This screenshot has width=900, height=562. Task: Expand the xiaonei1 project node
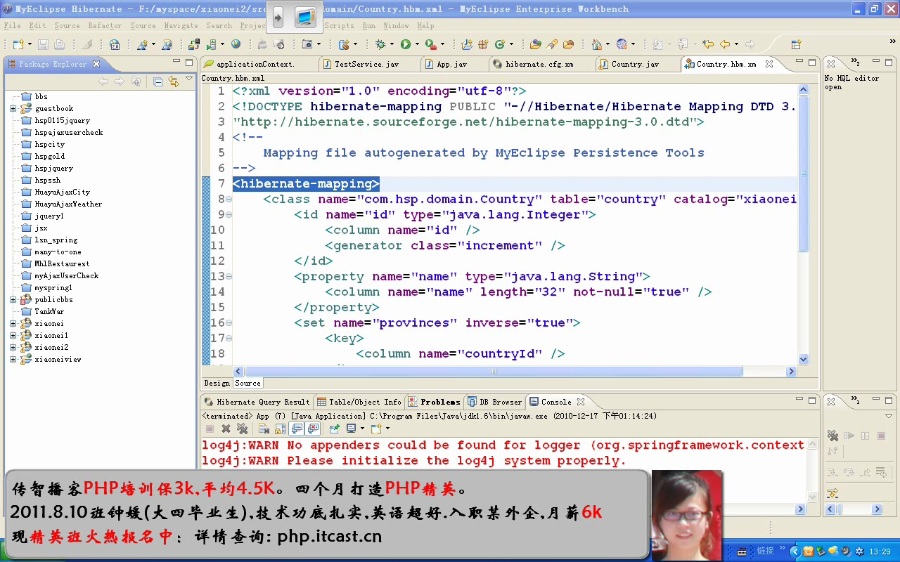[x=13, y=335]
